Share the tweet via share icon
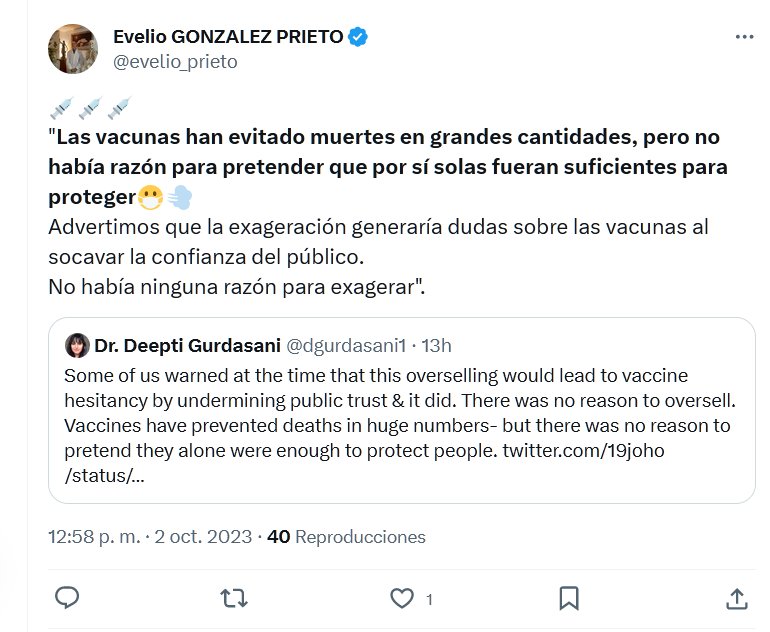The width and height of the screenshot is (770, 632). (736, 598)
